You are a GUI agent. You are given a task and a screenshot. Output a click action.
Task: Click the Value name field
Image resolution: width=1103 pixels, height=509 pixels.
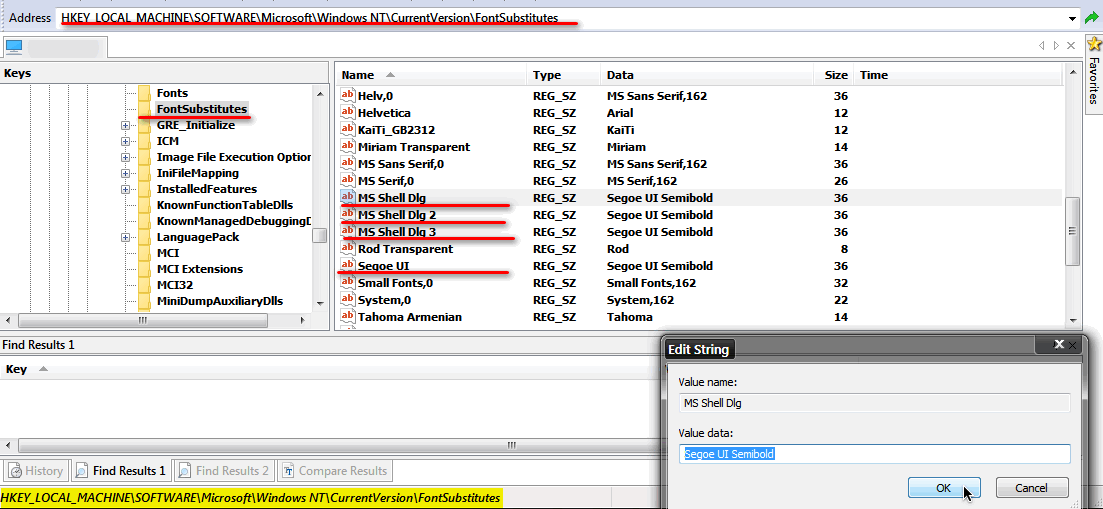(x=874, y=404)
